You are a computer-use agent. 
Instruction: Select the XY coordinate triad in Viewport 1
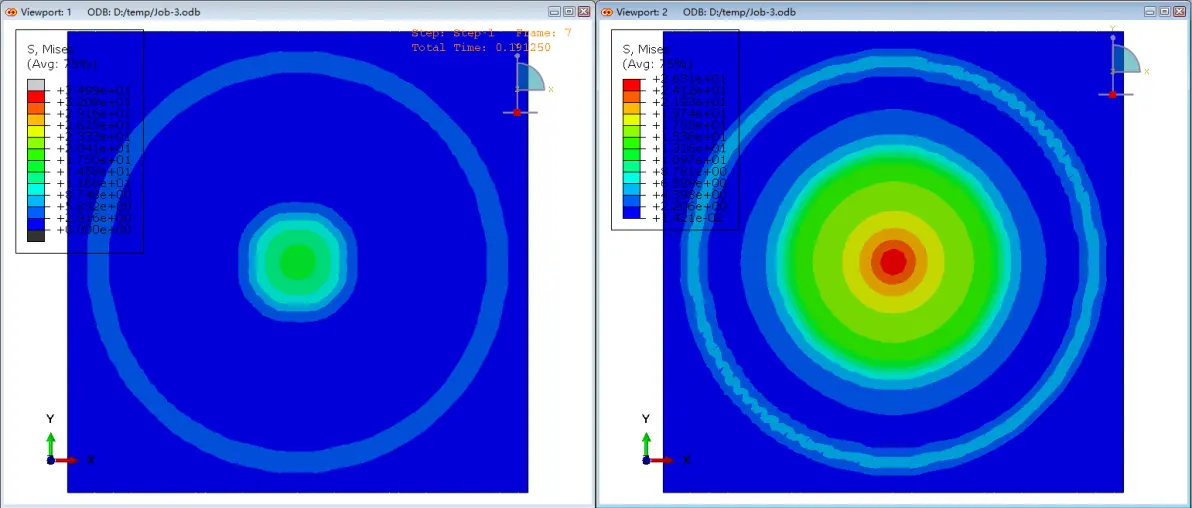[60, 440]
